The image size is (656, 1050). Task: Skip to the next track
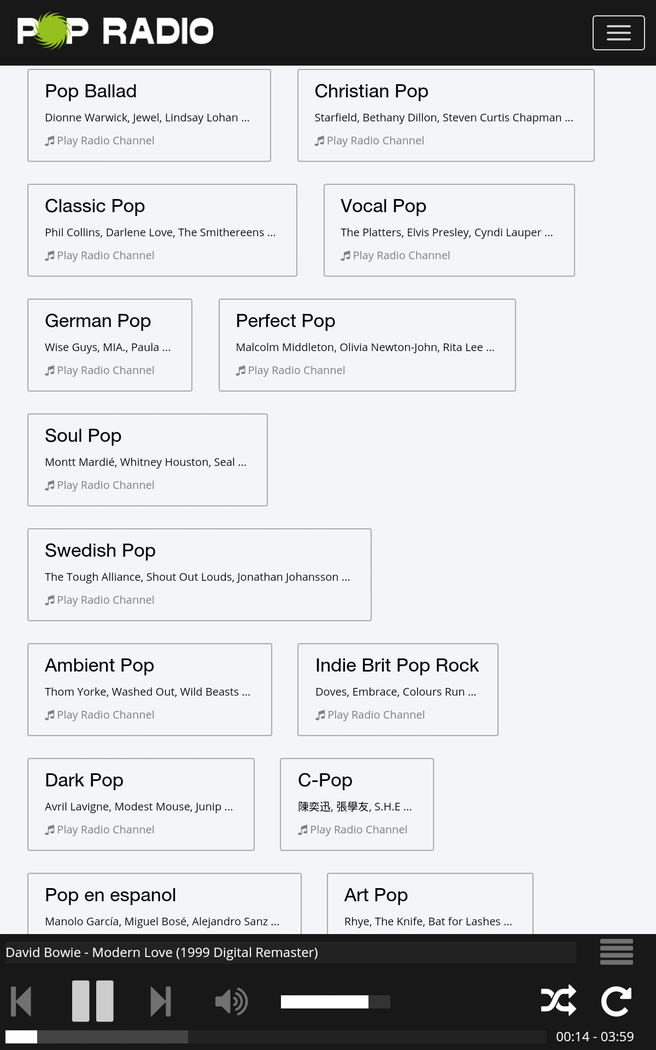click(x=160, y=1001)
